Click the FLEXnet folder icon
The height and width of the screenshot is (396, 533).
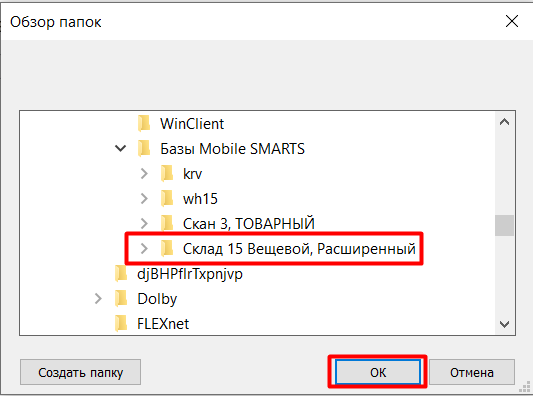(121, 323)
